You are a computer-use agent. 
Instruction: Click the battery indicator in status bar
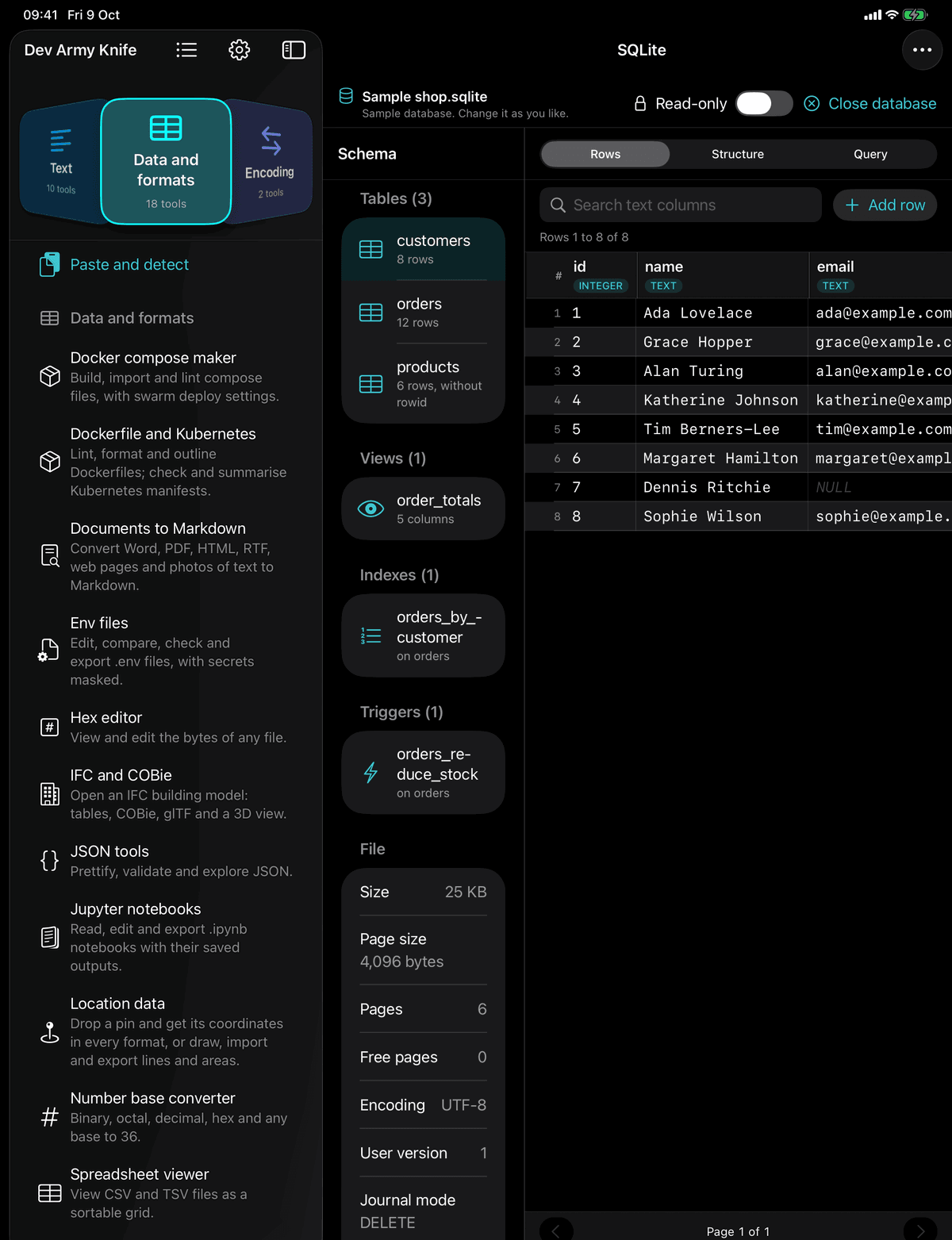tap(915, 15)
